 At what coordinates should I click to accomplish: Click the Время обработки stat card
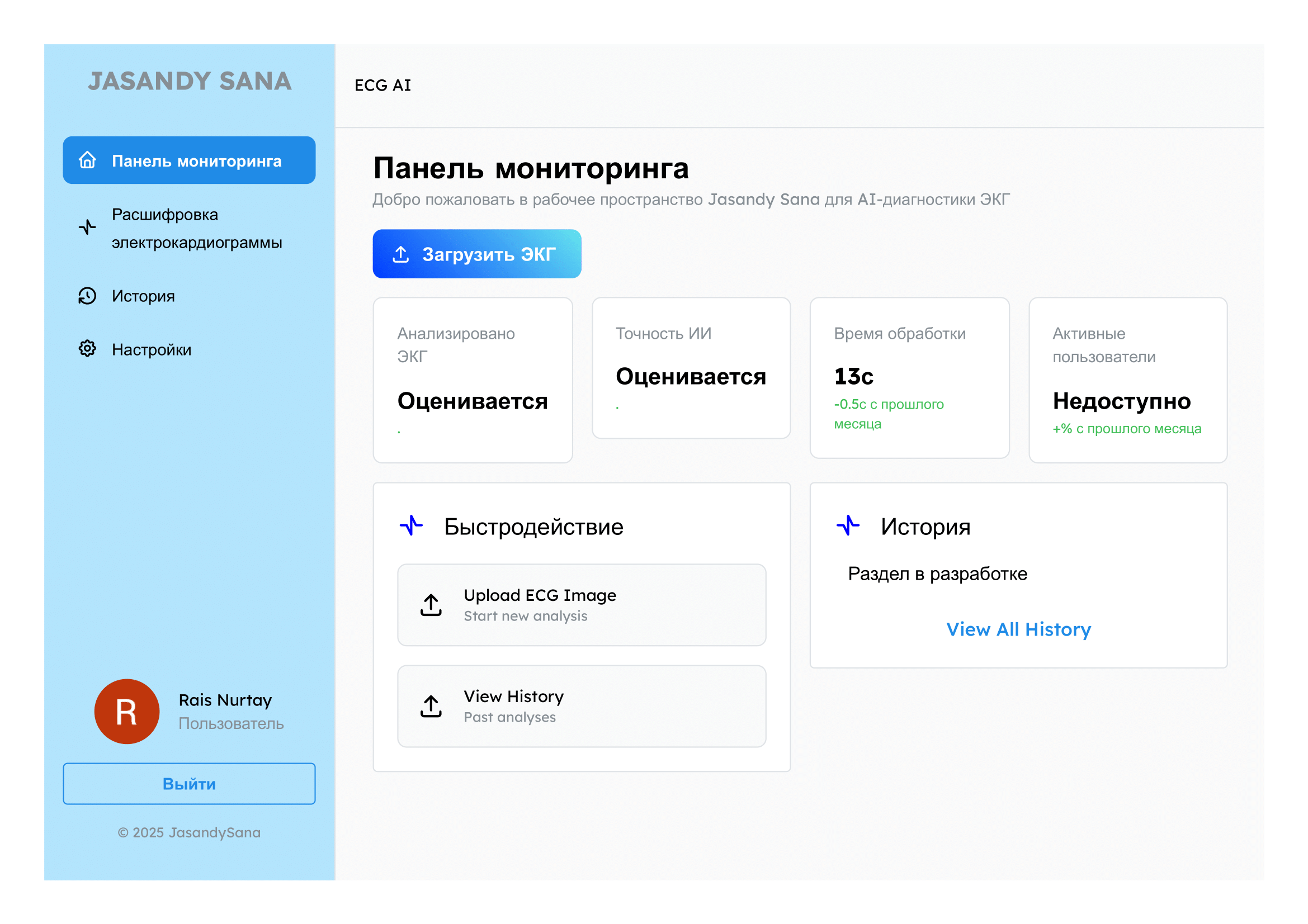(909, 378)
